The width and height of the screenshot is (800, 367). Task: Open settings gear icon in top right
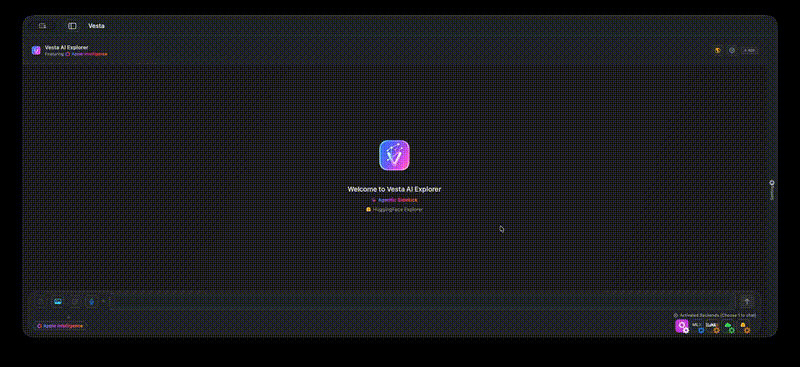[732, 51]
